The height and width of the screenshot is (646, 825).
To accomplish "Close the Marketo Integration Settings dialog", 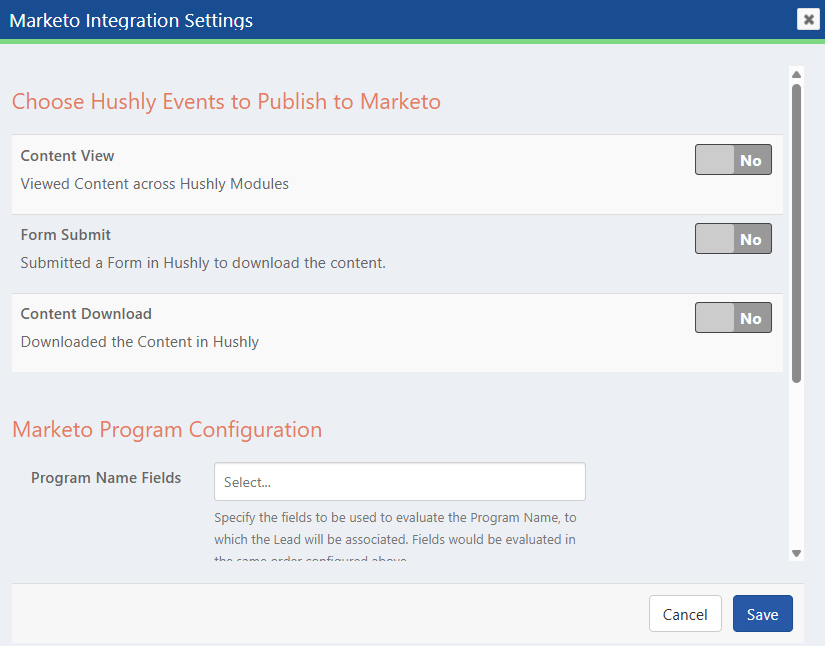I will tap(808, 19).
